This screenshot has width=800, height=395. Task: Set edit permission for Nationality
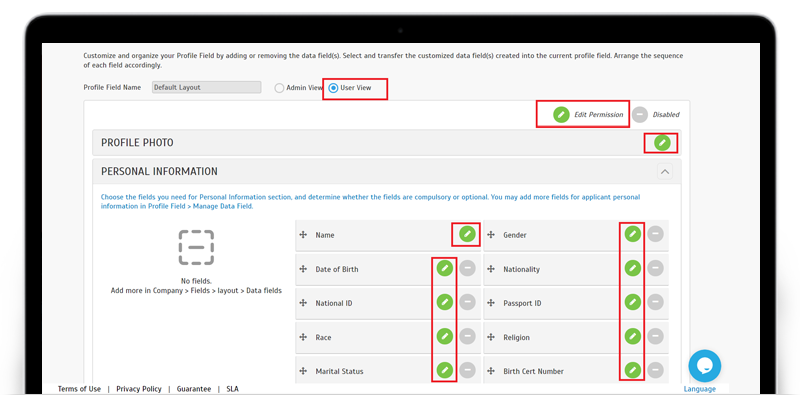click(x=633, y=268)
